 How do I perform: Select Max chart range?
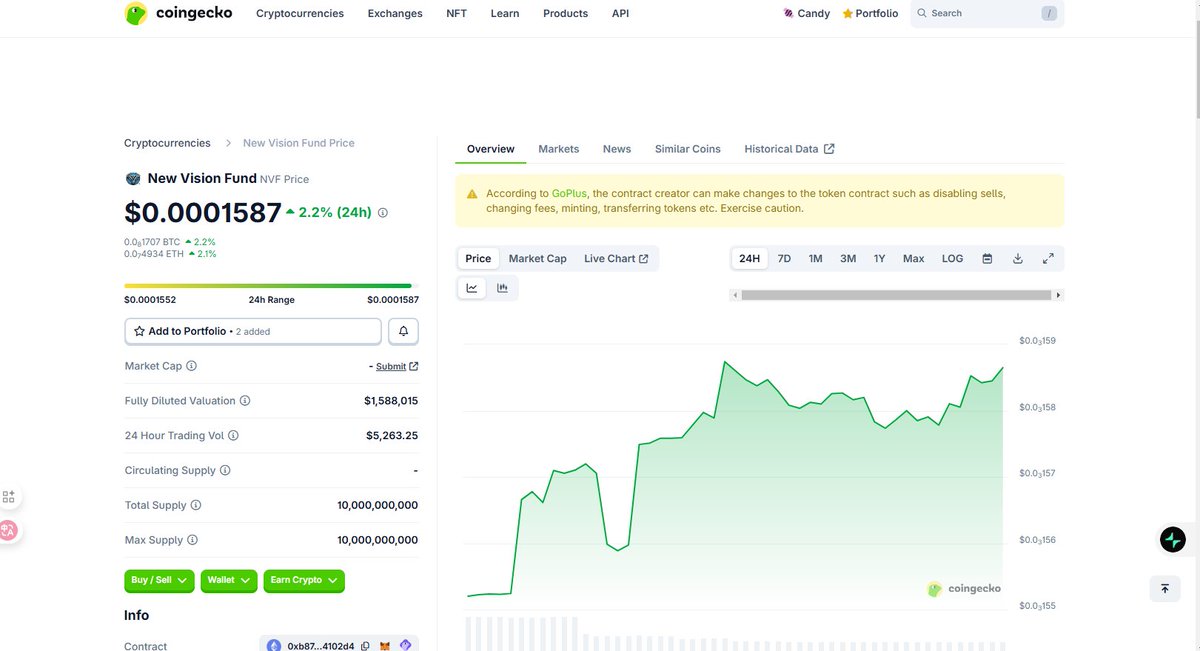pos(913,259)
